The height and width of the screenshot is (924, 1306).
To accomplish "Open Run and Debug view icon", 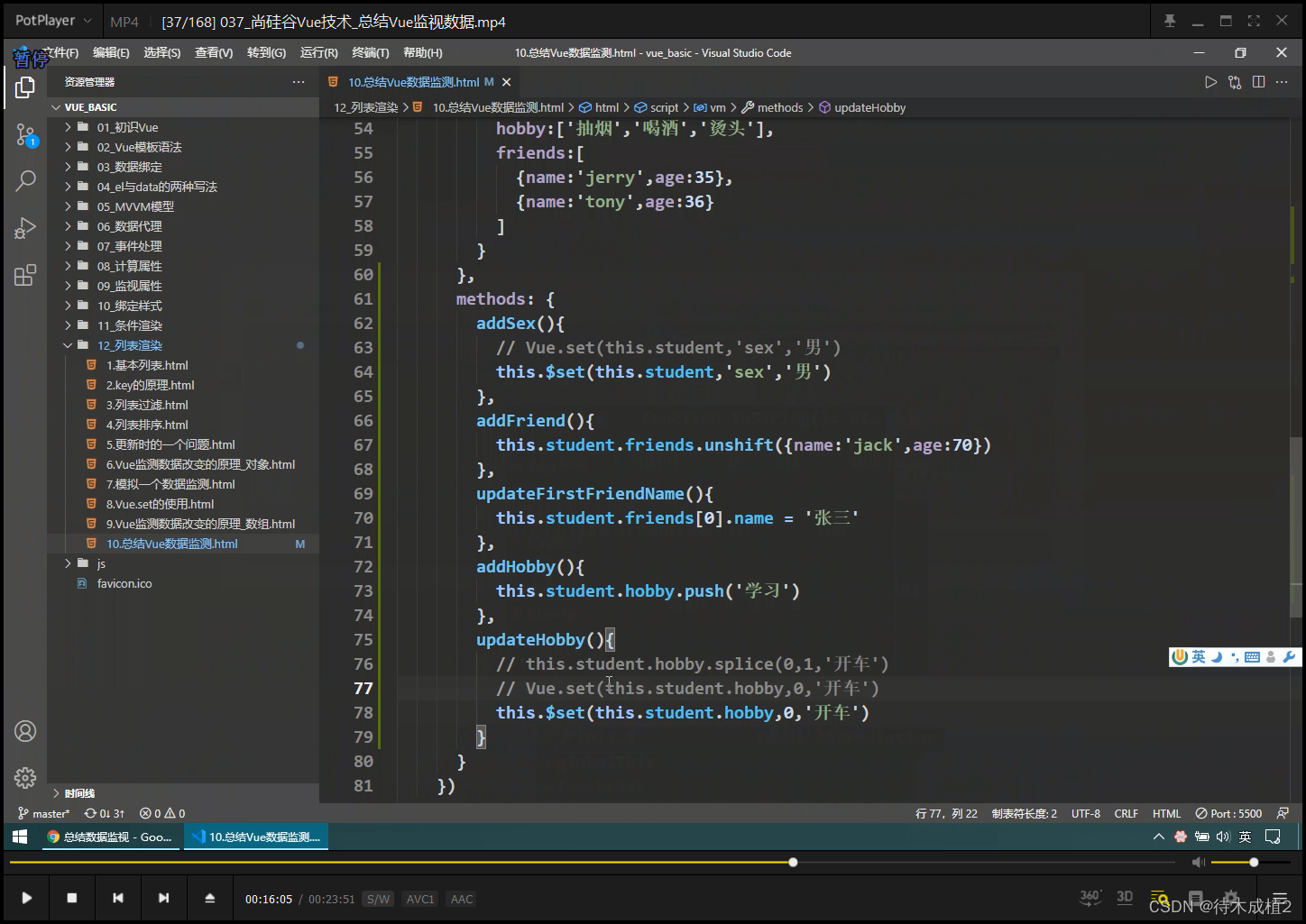I will [x=25, y=228].
